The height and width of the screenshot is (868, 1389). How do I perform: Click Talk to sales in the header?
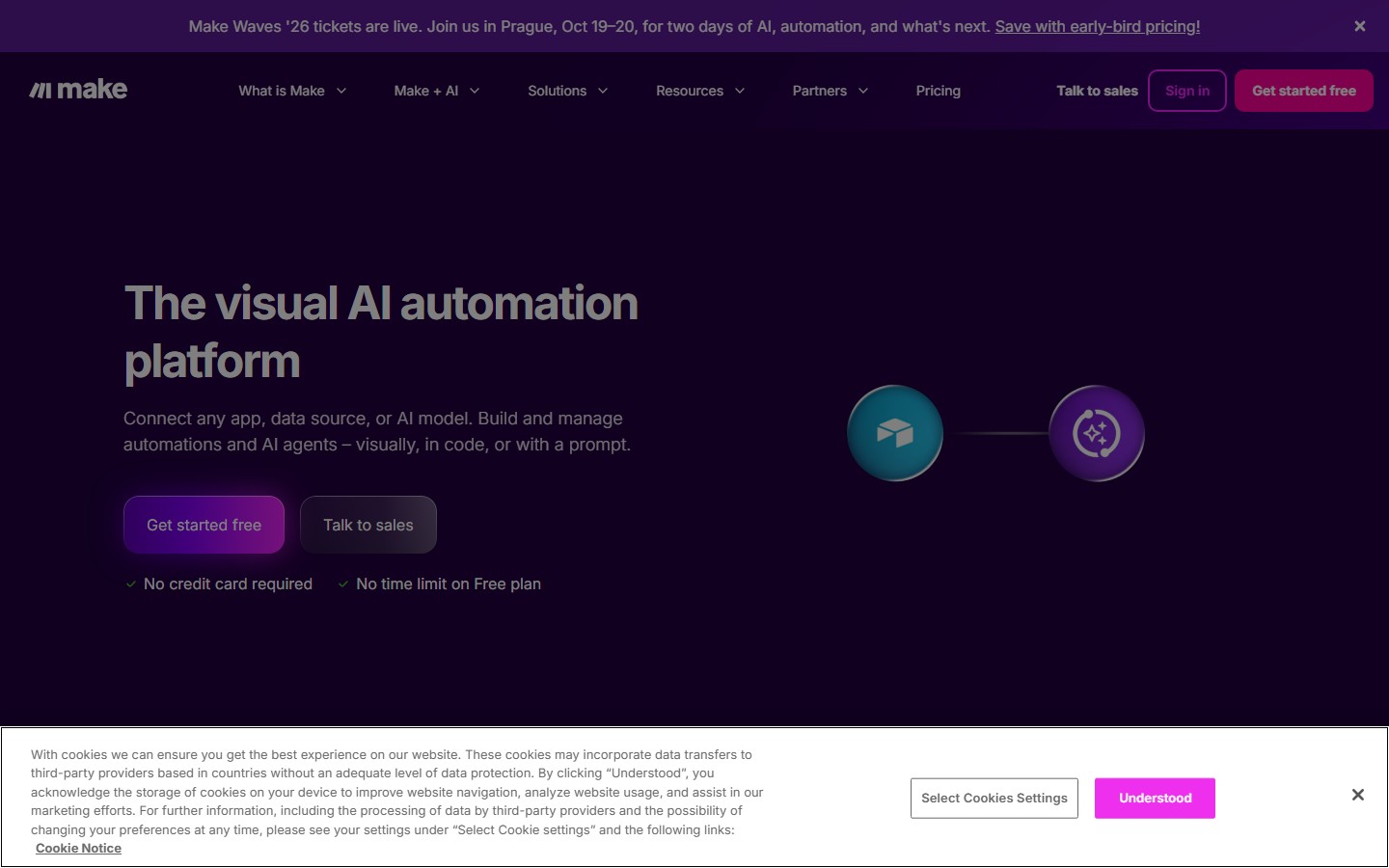click(x=1097, y=91)
